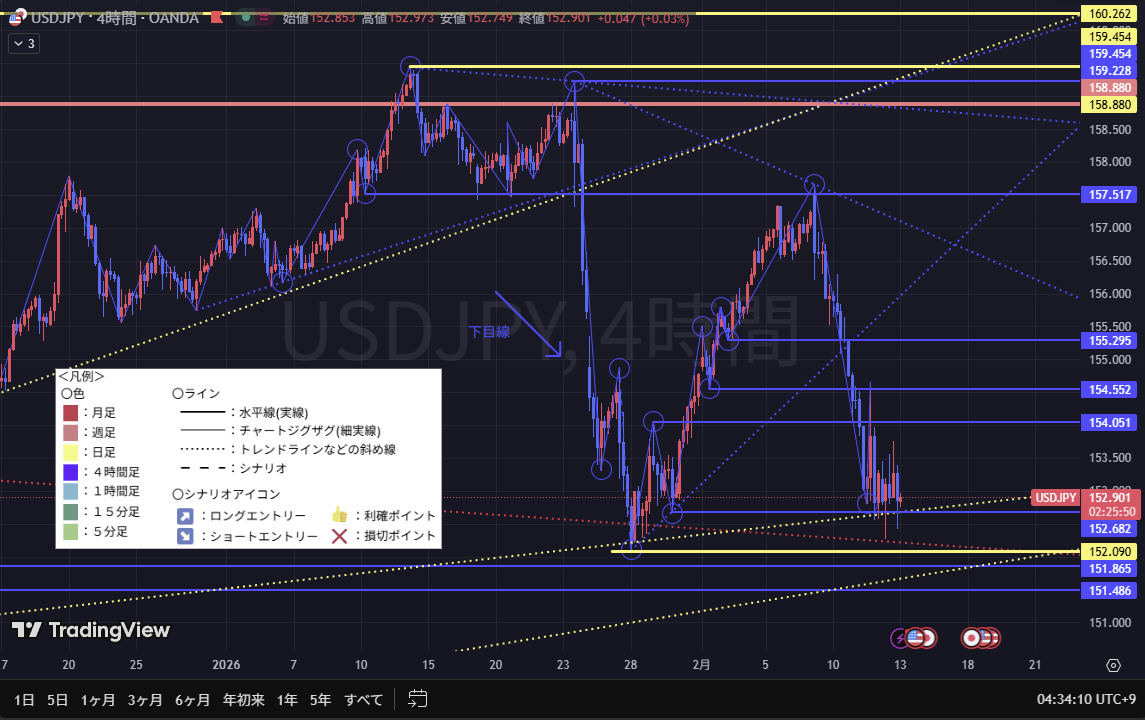Open chart settings gear on price axis

click(x=1113, y=665)
